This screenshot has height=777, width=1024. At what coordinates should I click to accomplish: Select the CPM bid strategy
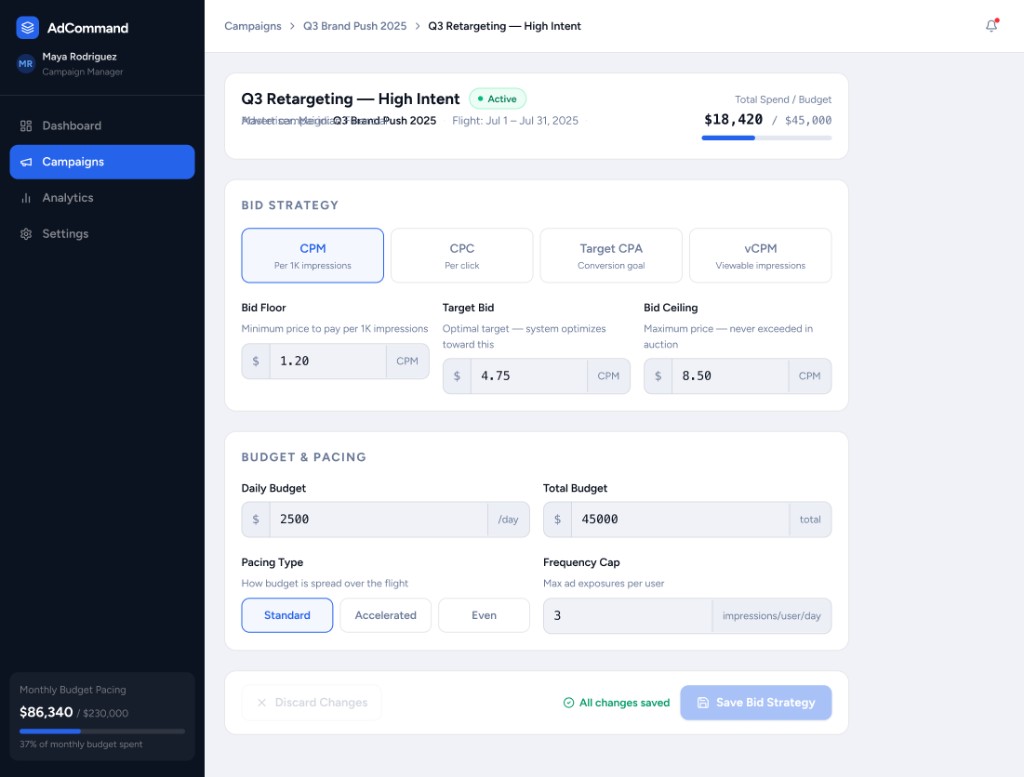coord(313,255)
